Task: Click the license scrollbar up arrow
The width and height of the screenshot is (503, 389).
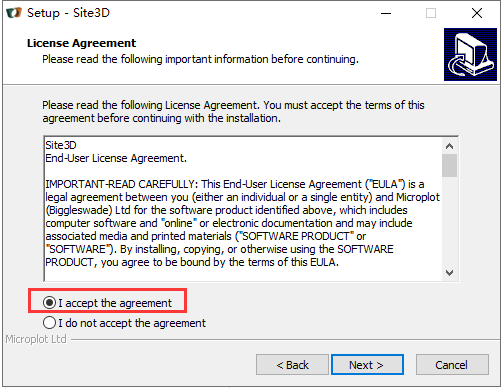Action: point(449,146)
